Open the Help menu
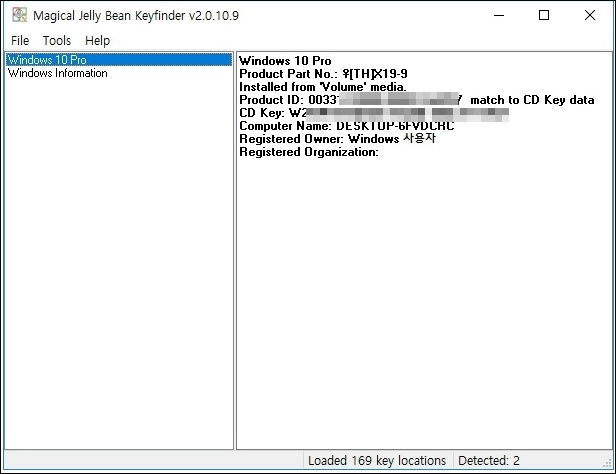 (x=97, y=40)
